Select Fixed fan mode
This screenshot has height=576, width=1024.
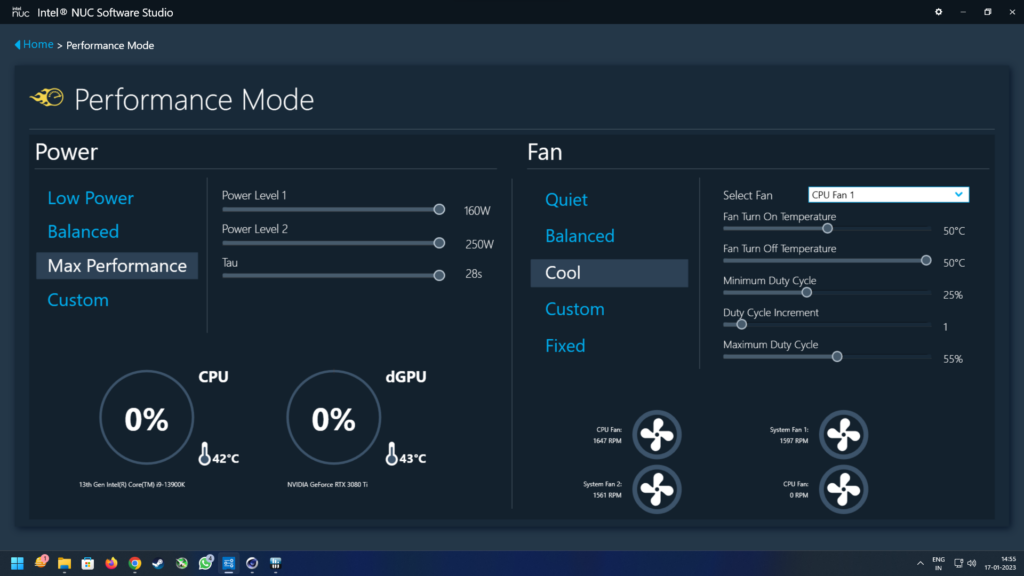[x=565, y=345]
